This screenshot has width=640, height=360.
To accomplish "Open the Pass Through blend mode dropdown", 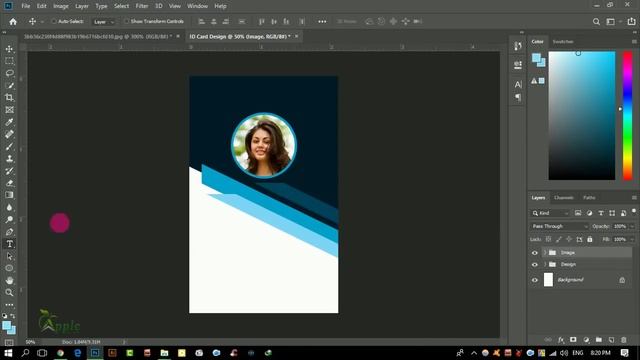I will 559,226.
